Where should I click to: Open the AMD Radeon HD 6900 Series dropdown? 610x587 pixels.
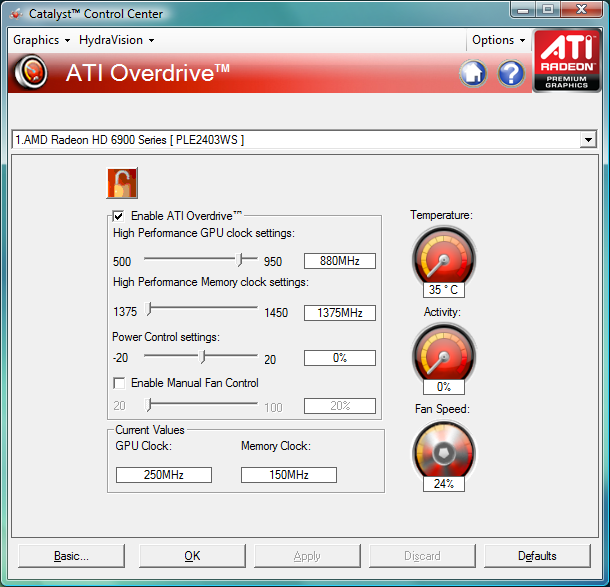(x=588, y=139)
